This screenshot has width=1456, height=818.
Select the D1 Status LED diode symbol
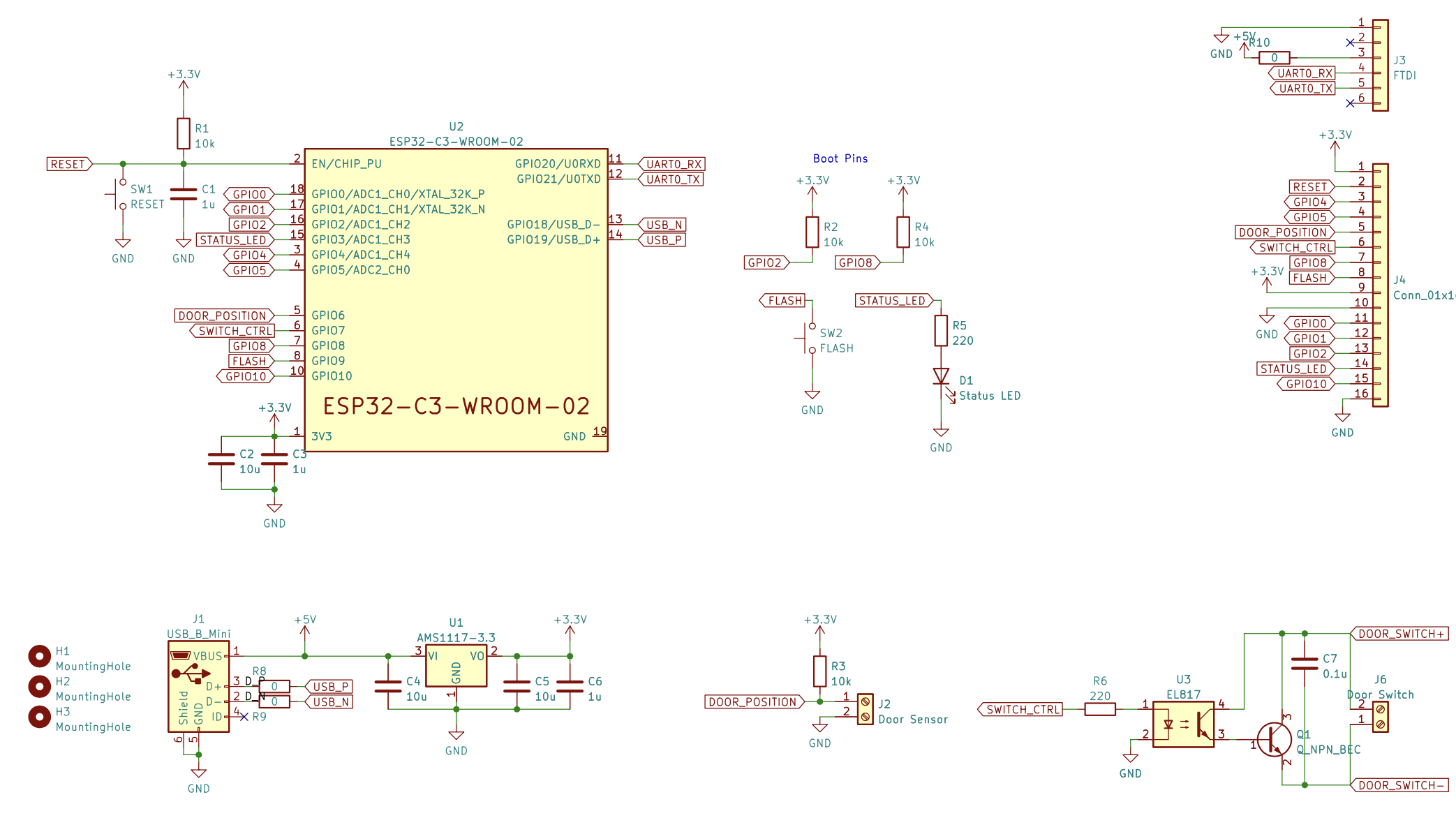(x=941, y=377)
